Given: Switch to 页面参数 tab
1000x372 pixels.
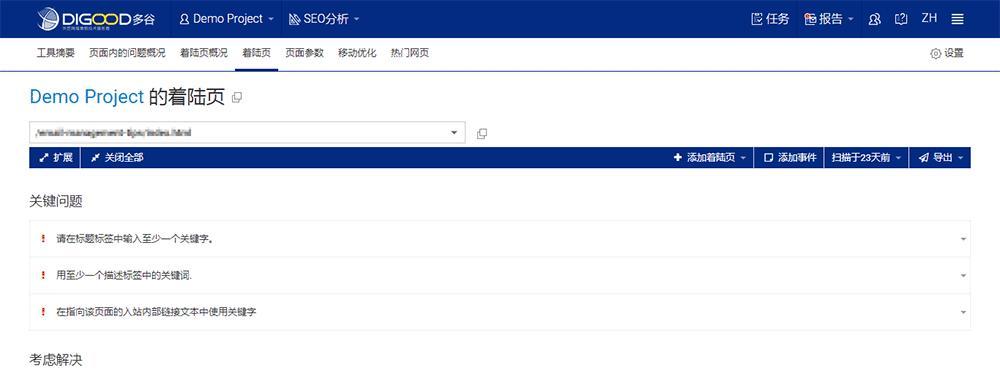Looking at the screenshot, I should (304, 53).
